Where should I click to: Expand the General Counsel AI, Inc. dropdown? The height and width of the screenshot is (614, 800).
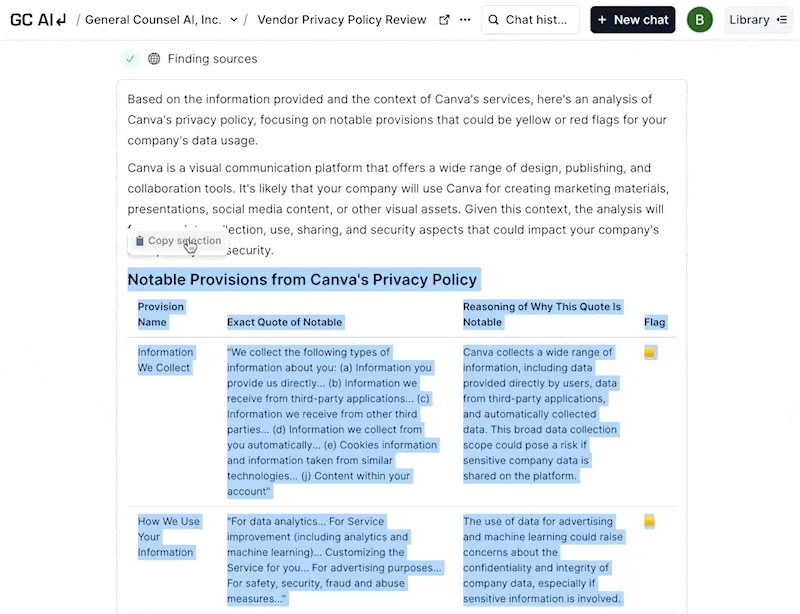pos(234,20)
